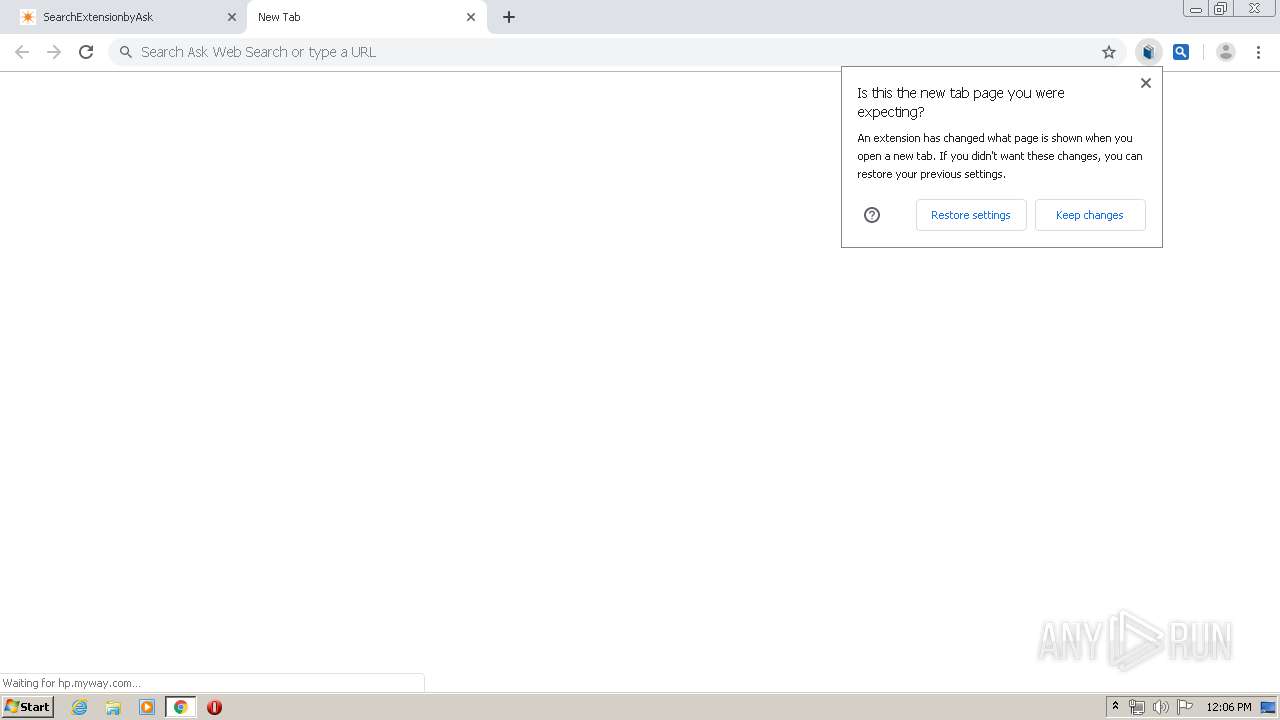1280x720 pixels.
Task: Open the red Opera taskbar icon
Action: 214,707
